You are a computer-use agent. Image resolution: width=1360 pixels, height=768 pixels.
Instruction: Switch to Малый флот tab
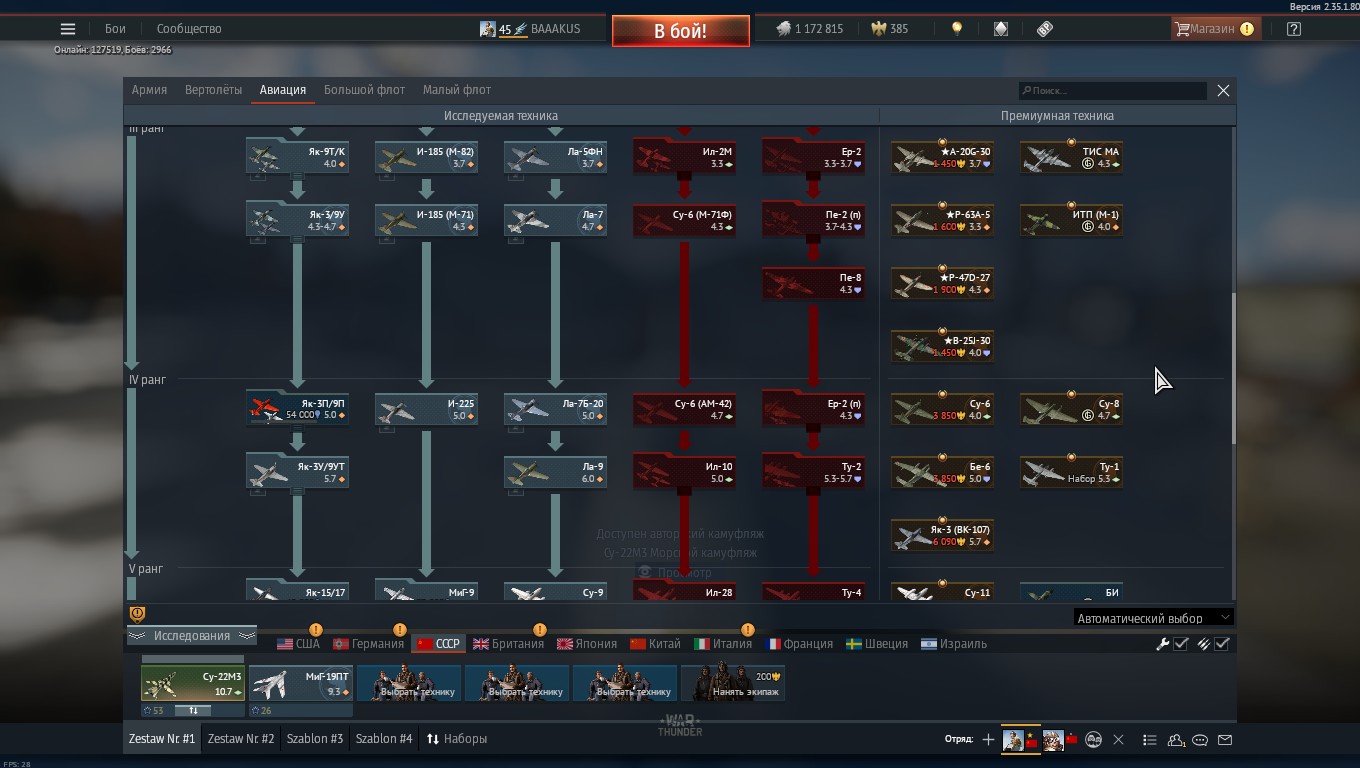456,90
